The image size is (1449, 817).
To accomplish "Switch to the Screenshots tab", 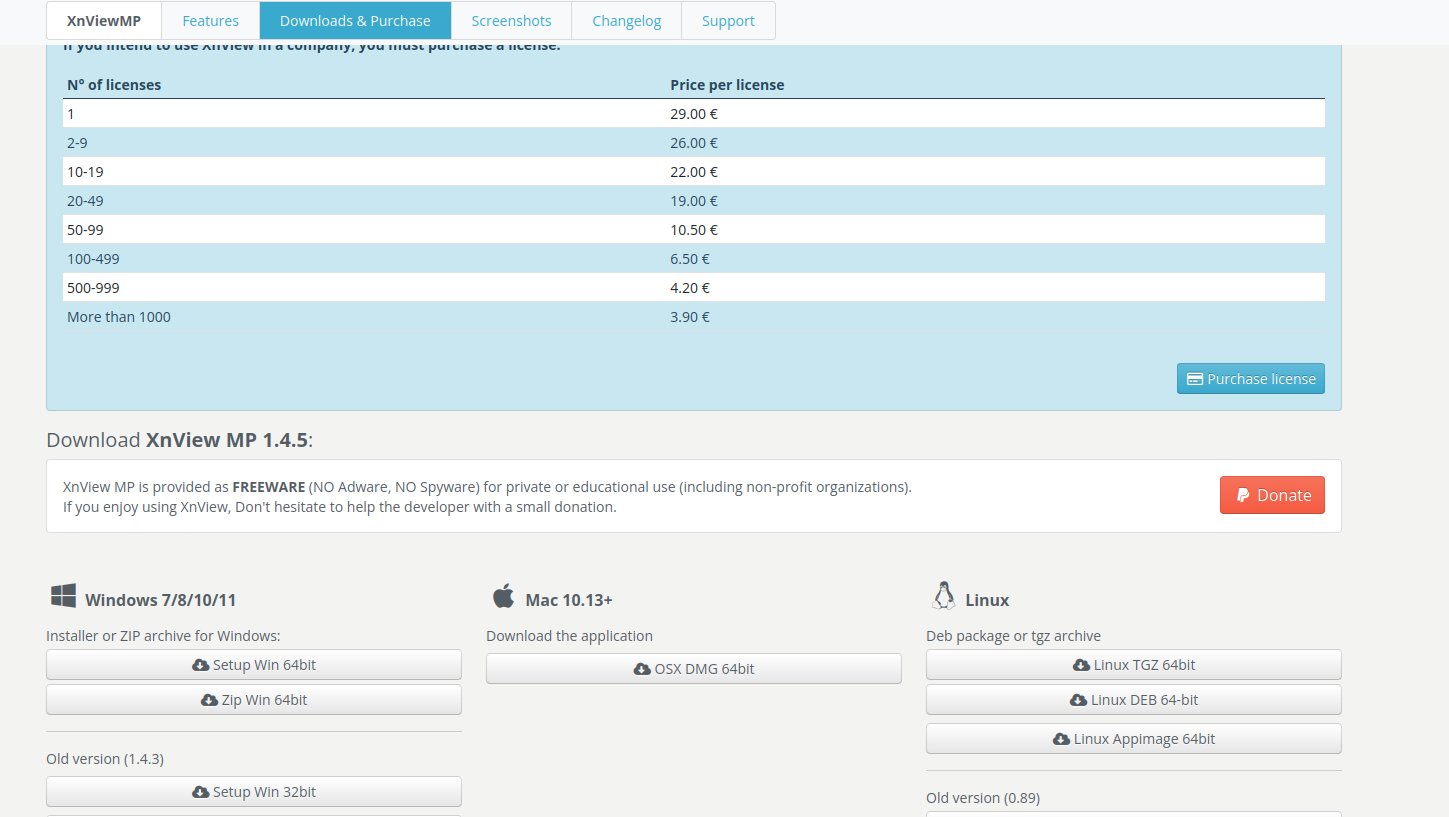I will [x=511, y=21].
